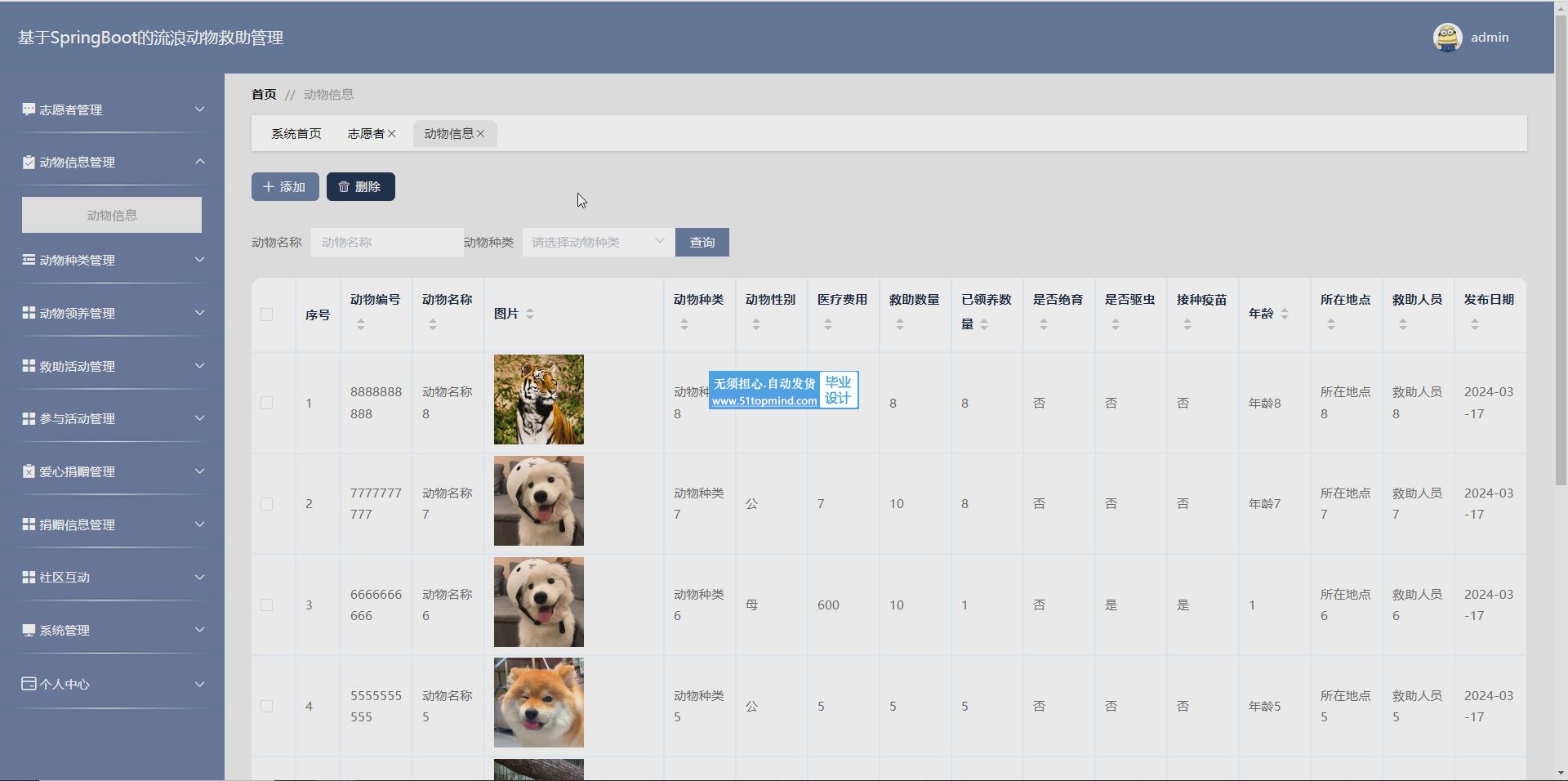Open the 系统管理 sidebar menu
The width and height of the screenshot is (1568, 781).
(112, 630)
